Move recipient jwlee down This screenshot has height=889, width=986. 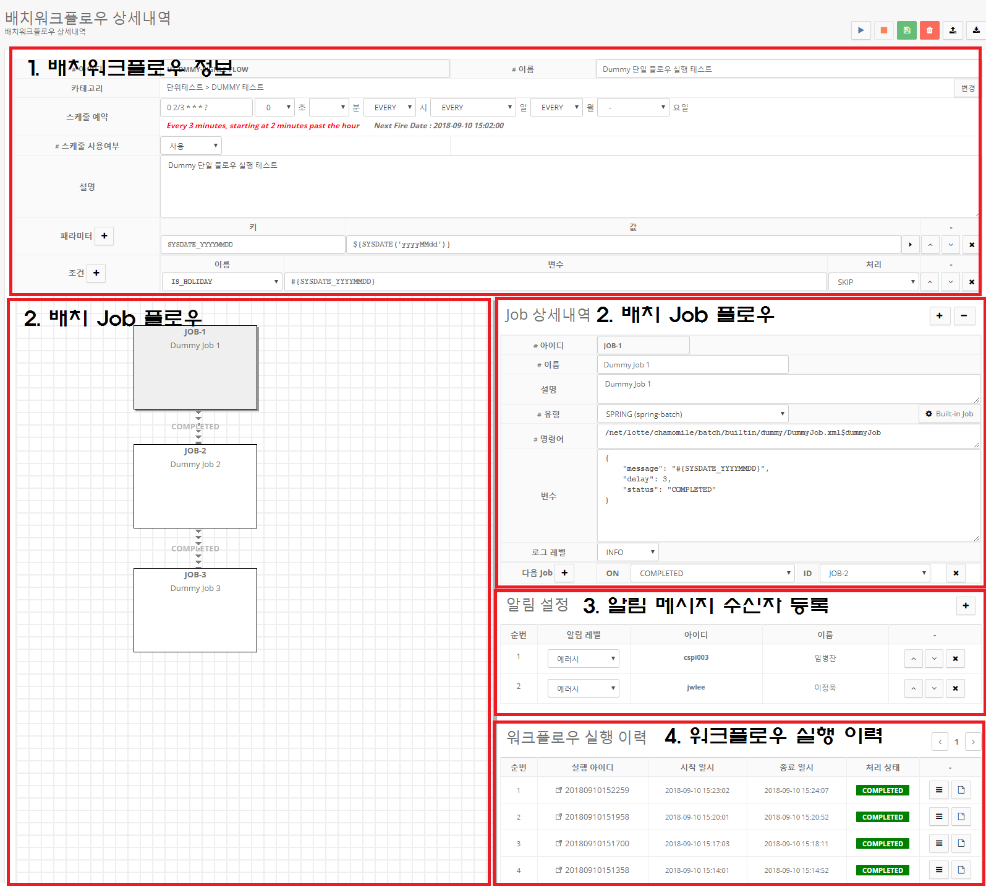click(934, 688)
